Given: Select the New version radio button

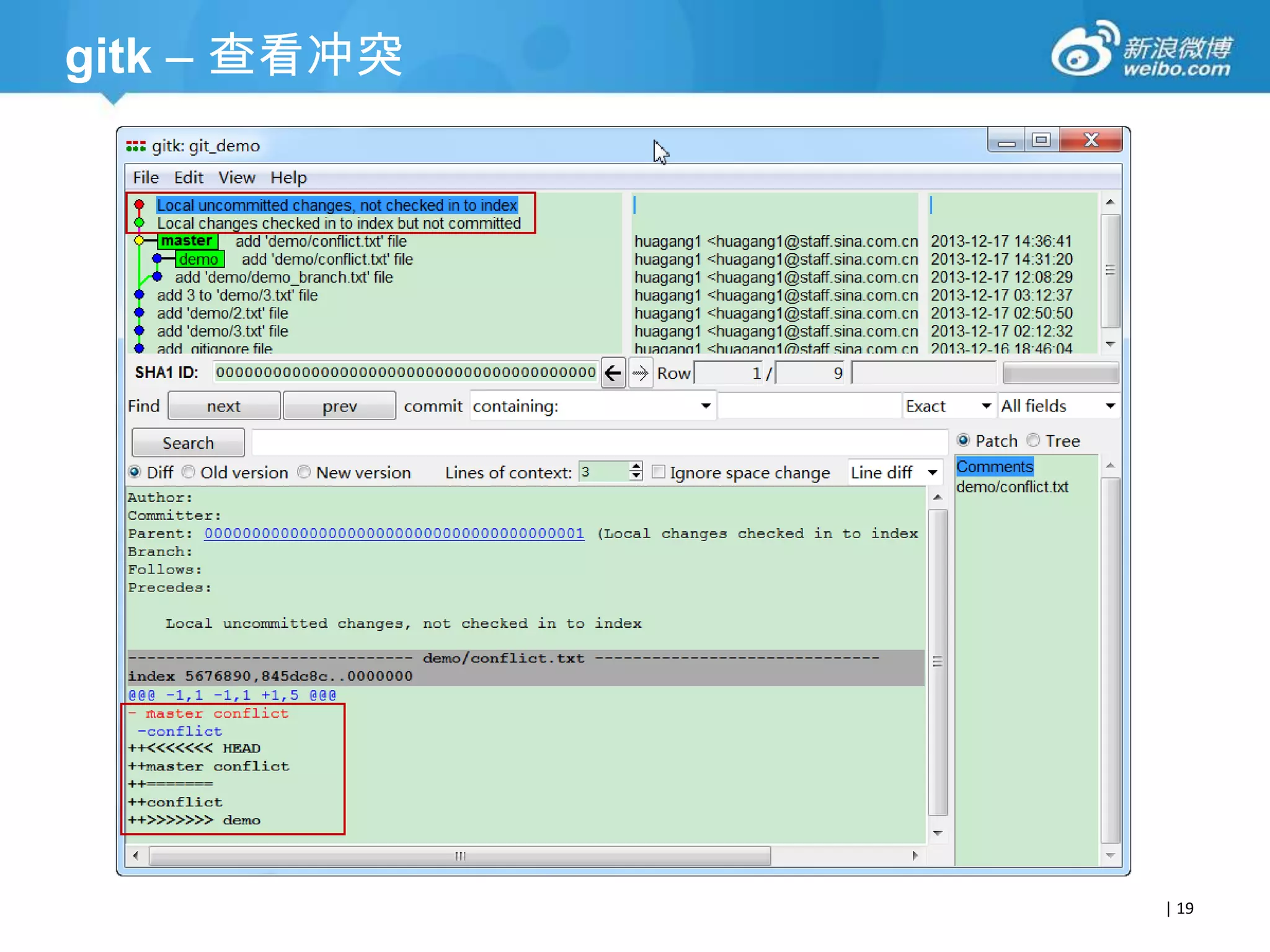Looking at the screenshot, I should [x=304, y=472].
